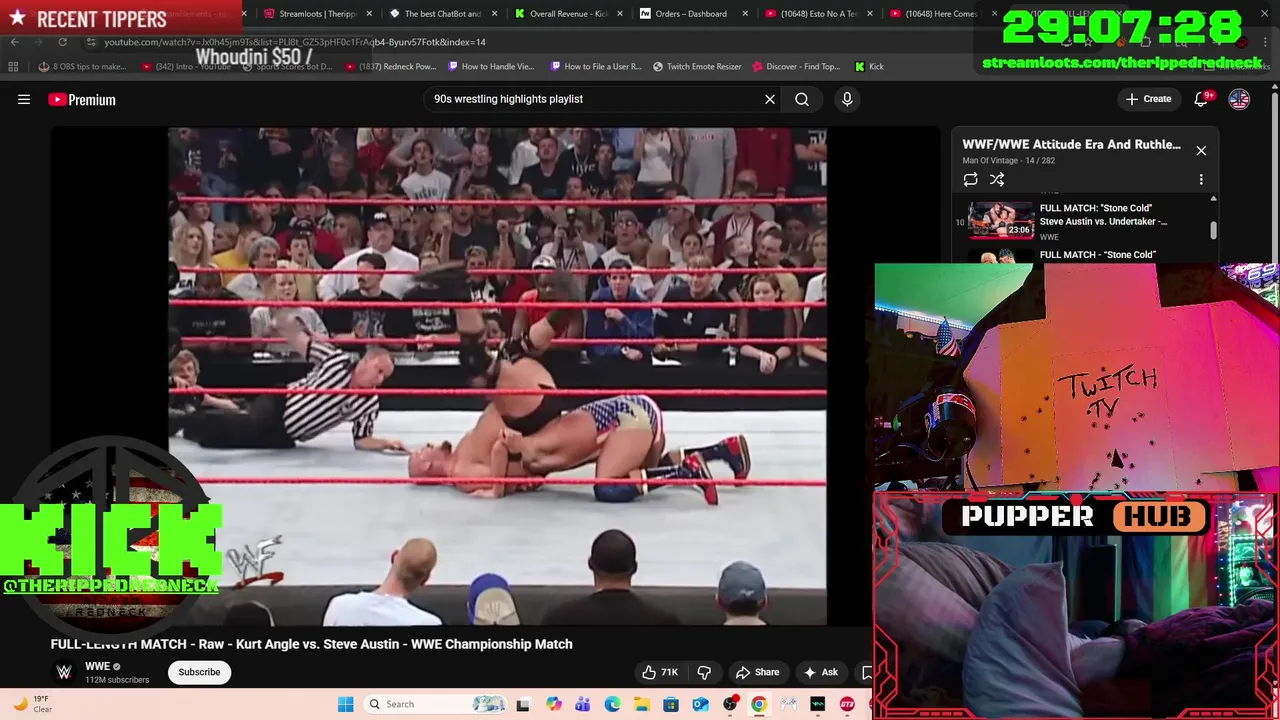
Task: Open the weather widget showing 19°F
Action: [x=32, y=704]
